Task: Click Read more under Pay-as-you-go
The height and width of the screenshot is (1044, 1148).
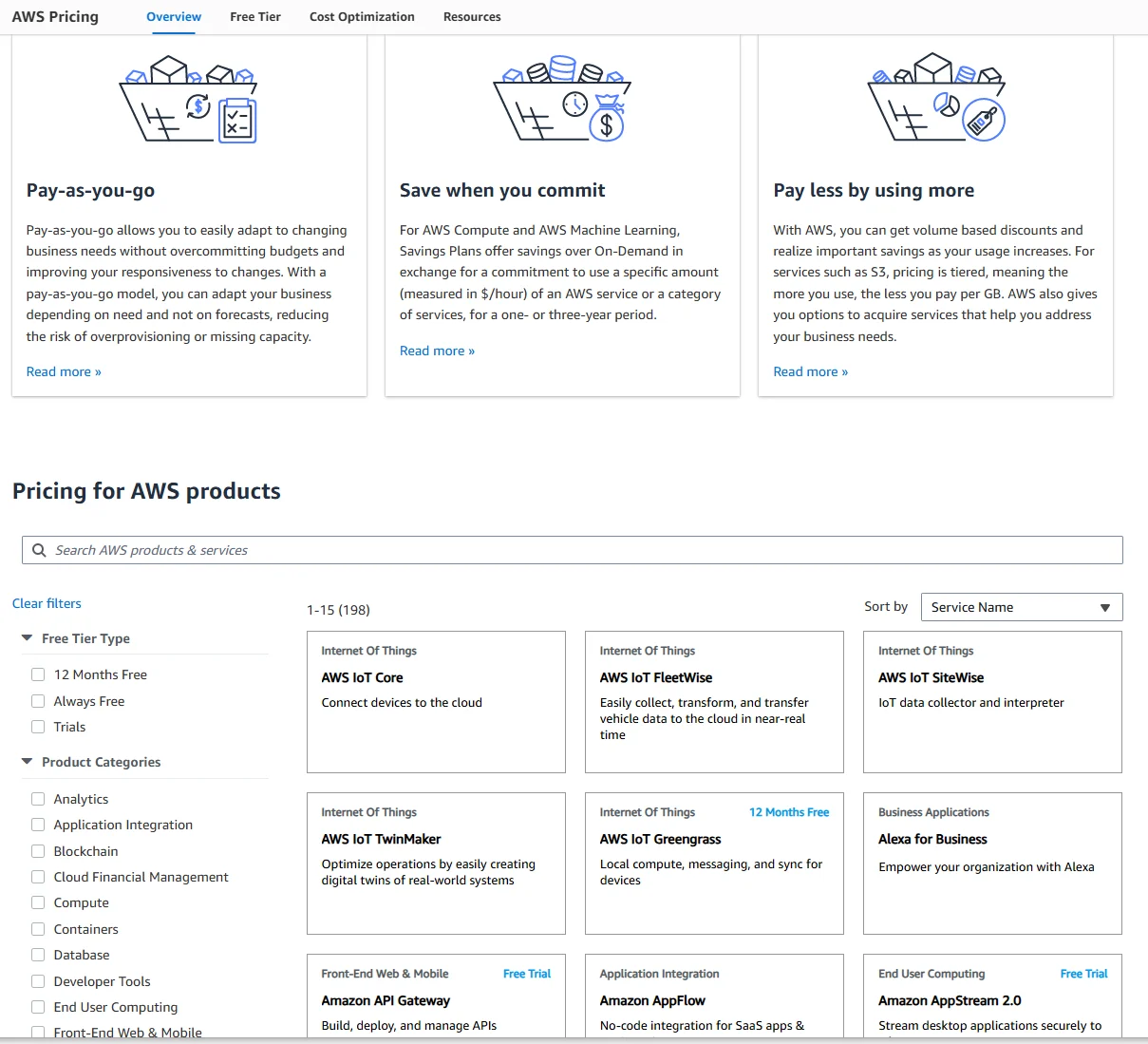Action: click(64, 371)
